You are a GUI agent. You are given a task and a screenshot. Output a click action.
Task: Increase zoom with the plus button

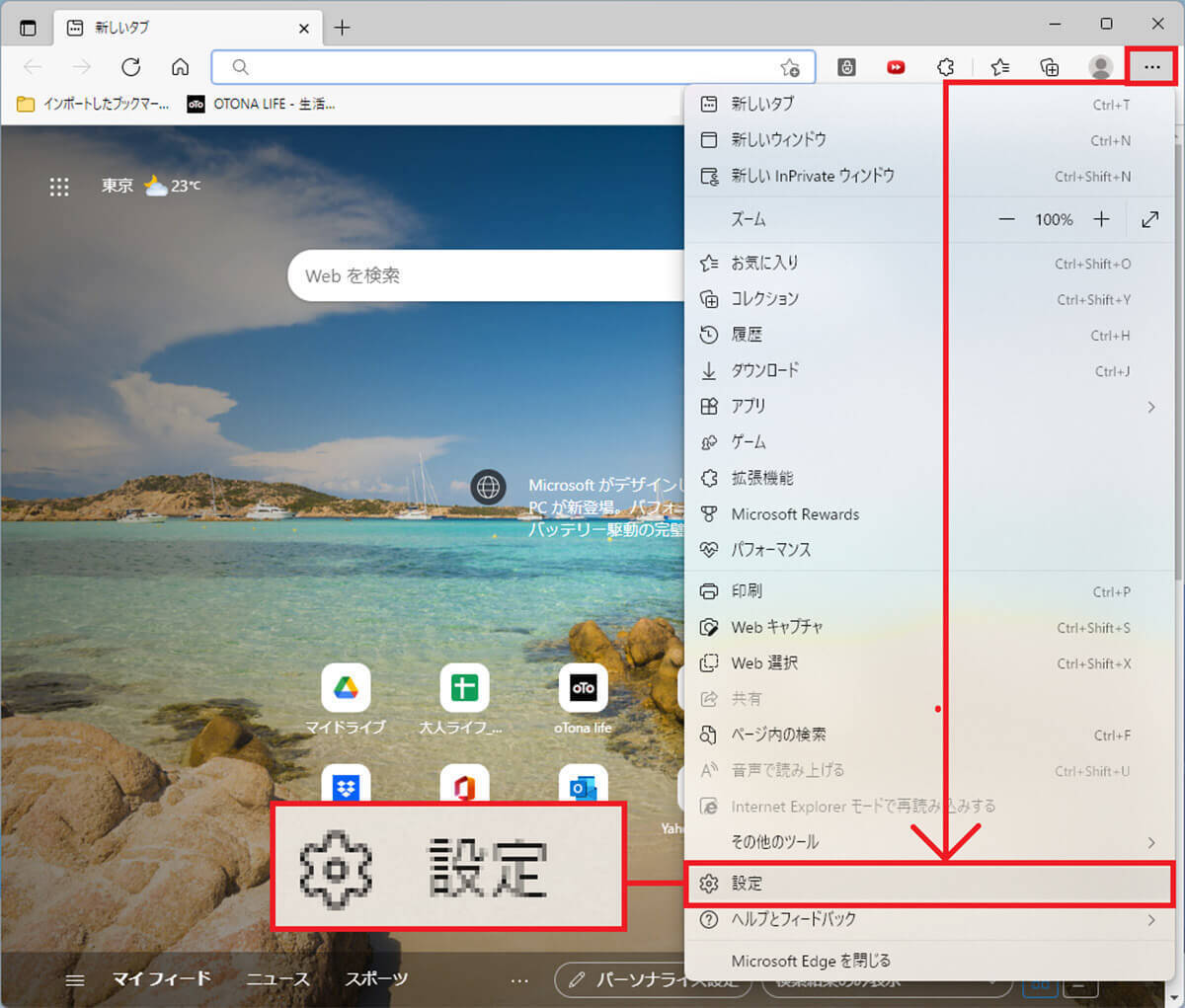(1101, 219)
